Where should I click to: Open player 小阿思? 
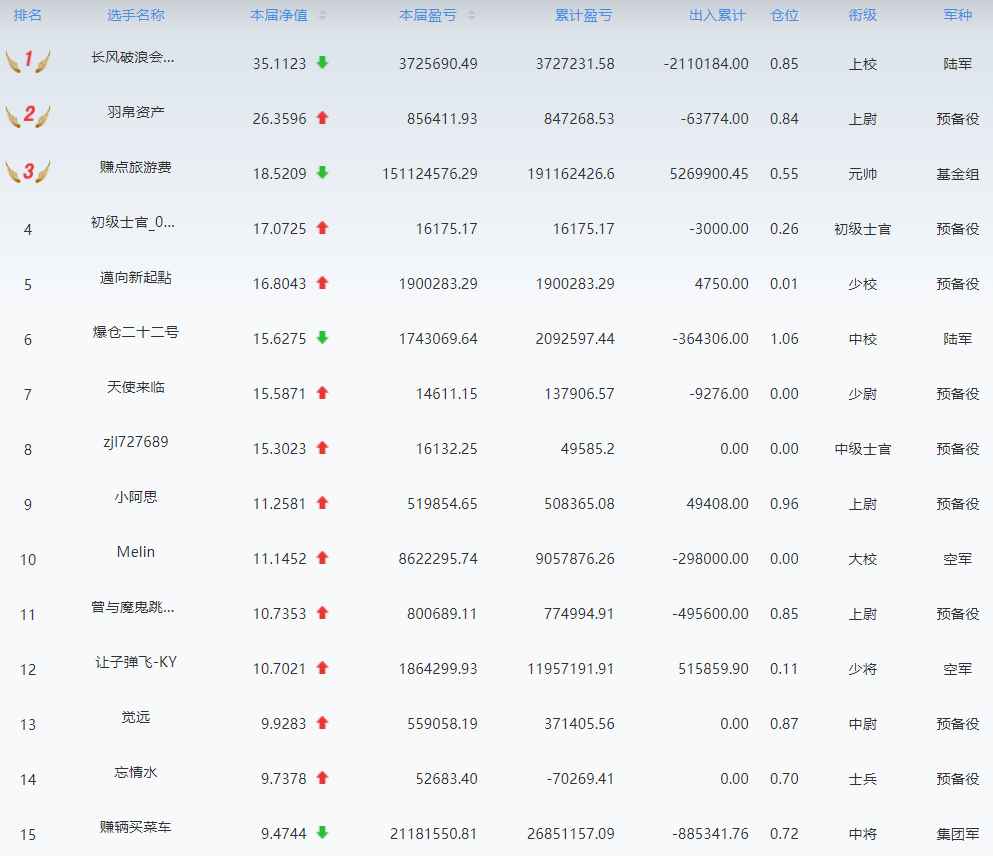pos(136,498)
